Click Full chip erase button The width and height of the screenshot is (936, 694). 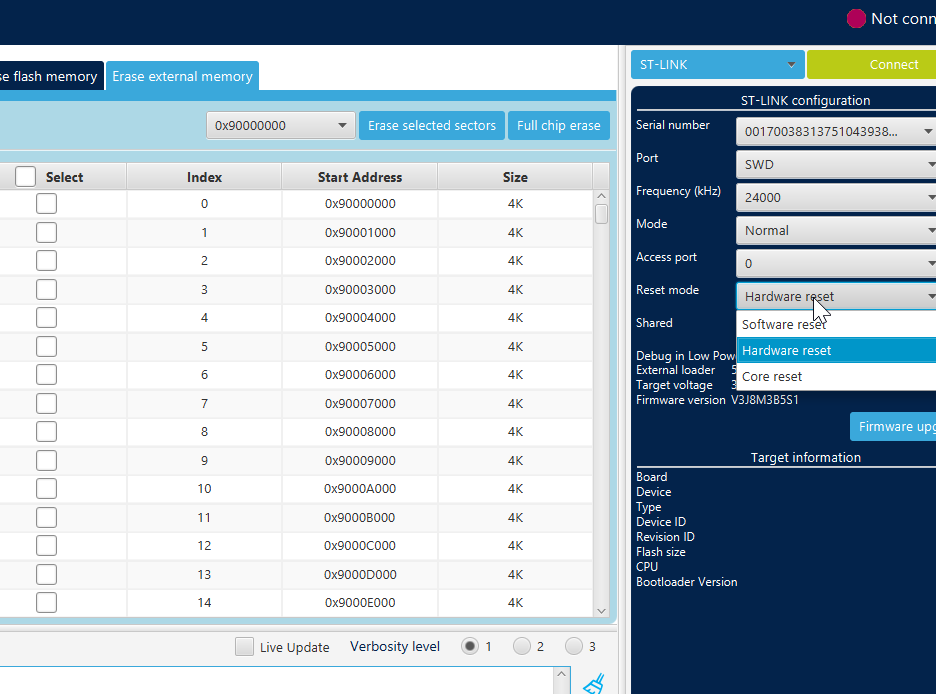pos(559,125)
